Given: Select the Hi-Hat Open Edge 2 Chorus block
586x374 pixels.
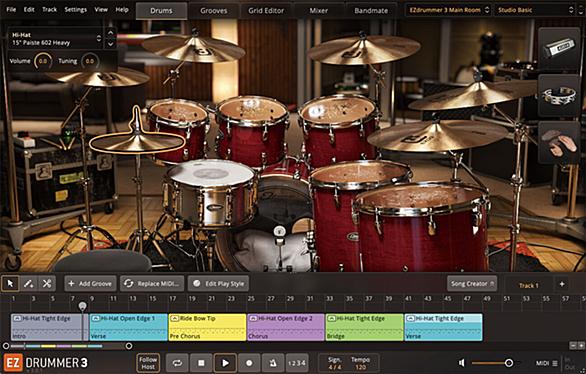Looking at the screenshot, I should click(286, 327).
